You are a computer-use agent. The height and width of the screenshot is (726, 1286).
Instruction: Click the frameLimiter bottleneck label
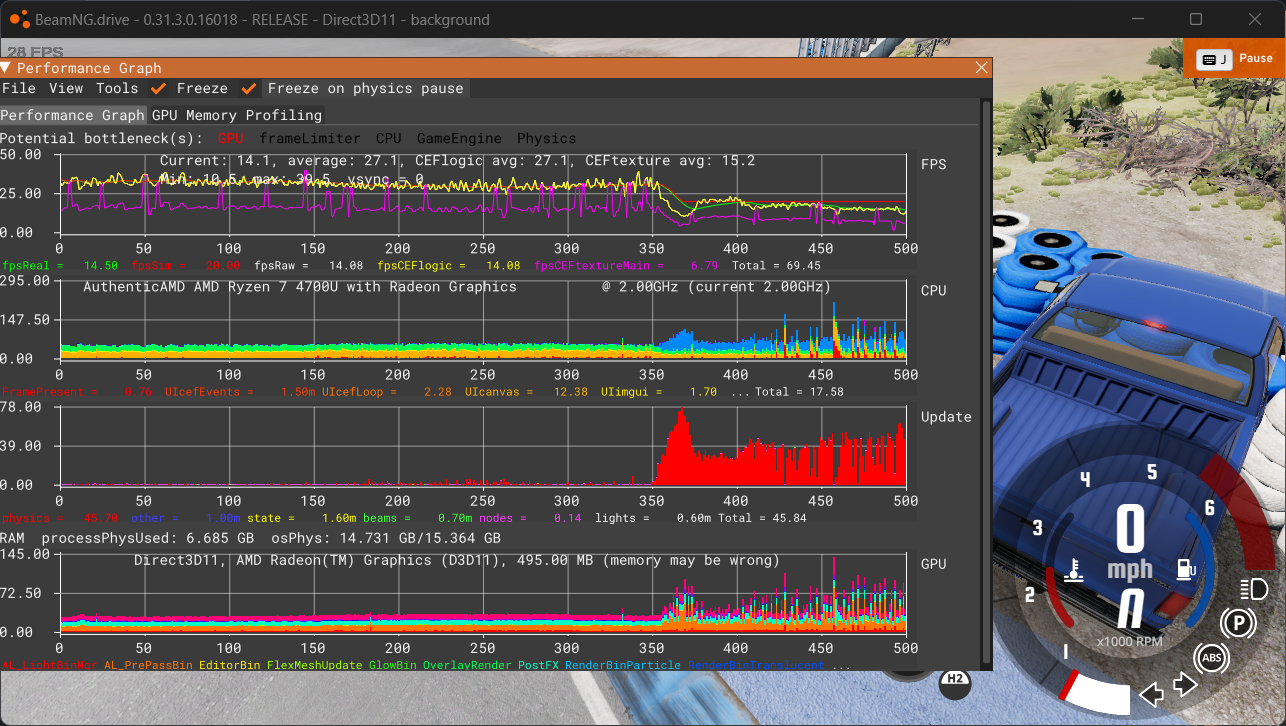tap(310, 138)
